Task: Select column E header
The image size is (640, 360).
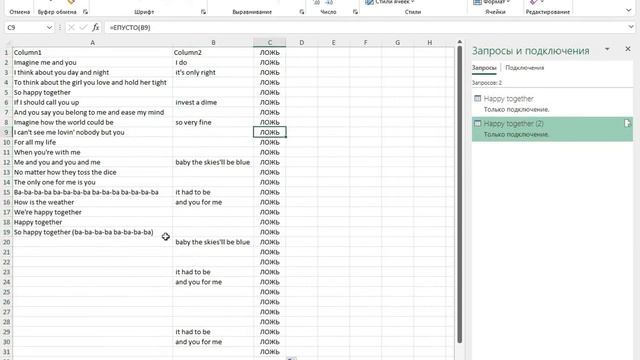Action: tap(333, 42)
